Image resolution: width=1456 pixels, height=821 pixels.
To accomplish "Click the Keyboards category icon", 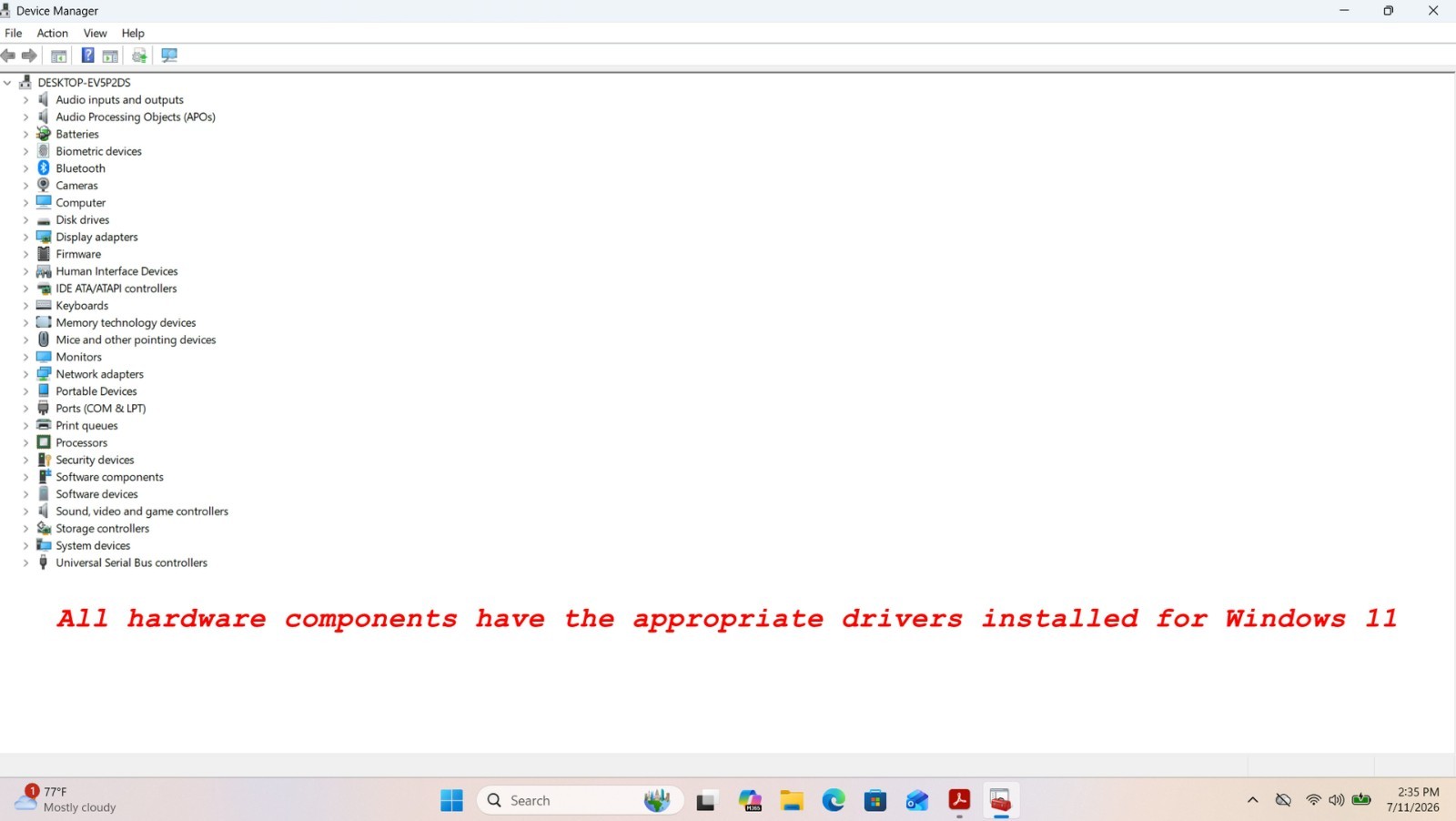I will tap(43, 305).
